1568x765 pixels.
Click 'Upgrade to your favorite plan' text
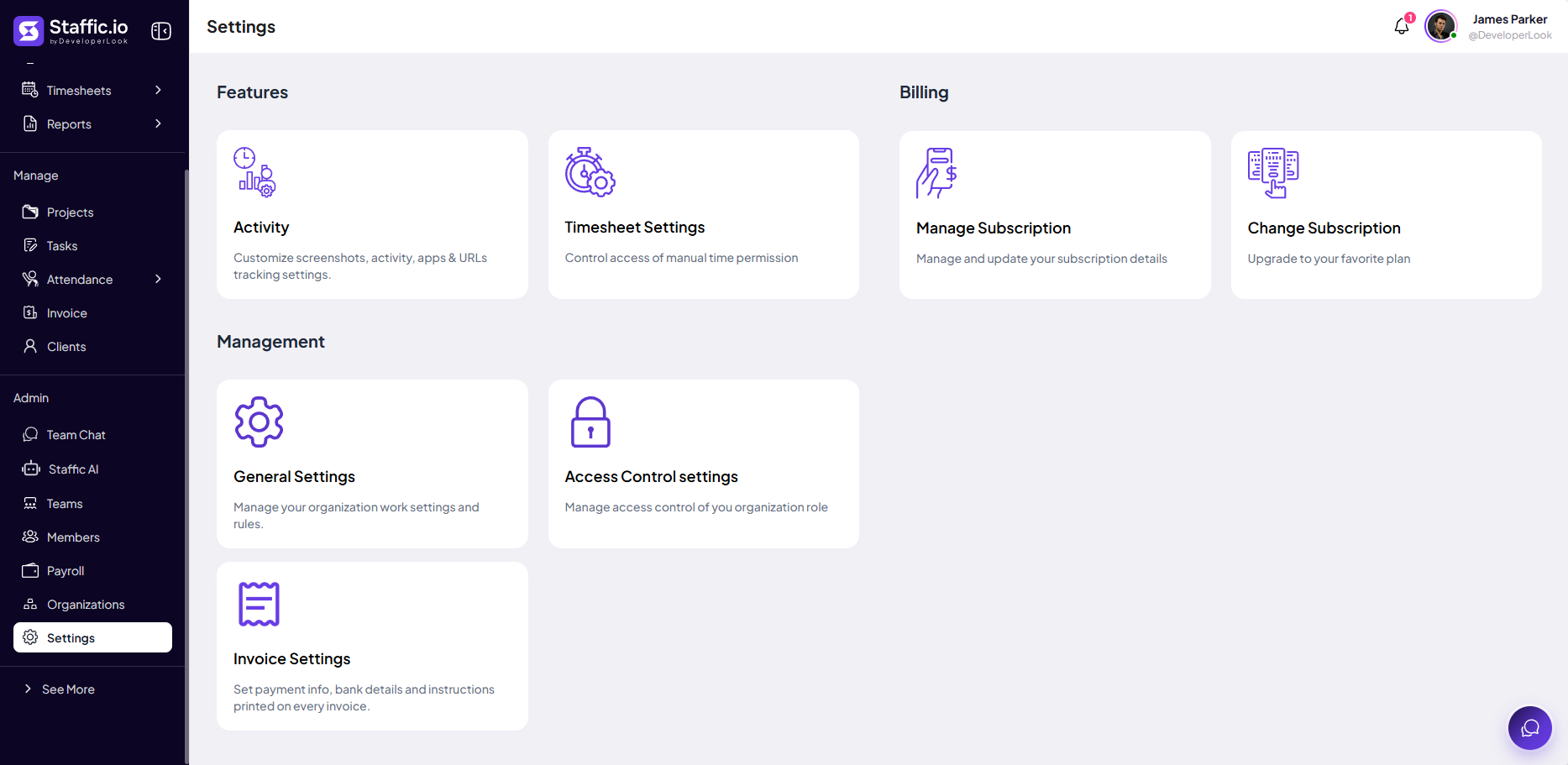point(1329,259)
